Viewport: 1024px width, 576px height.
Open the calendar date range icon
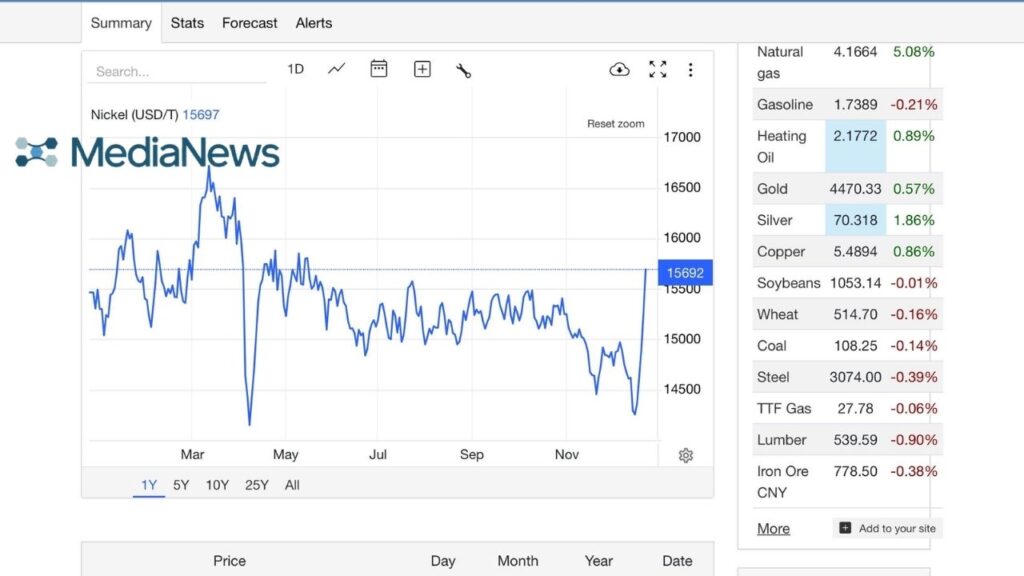(379, 69)
